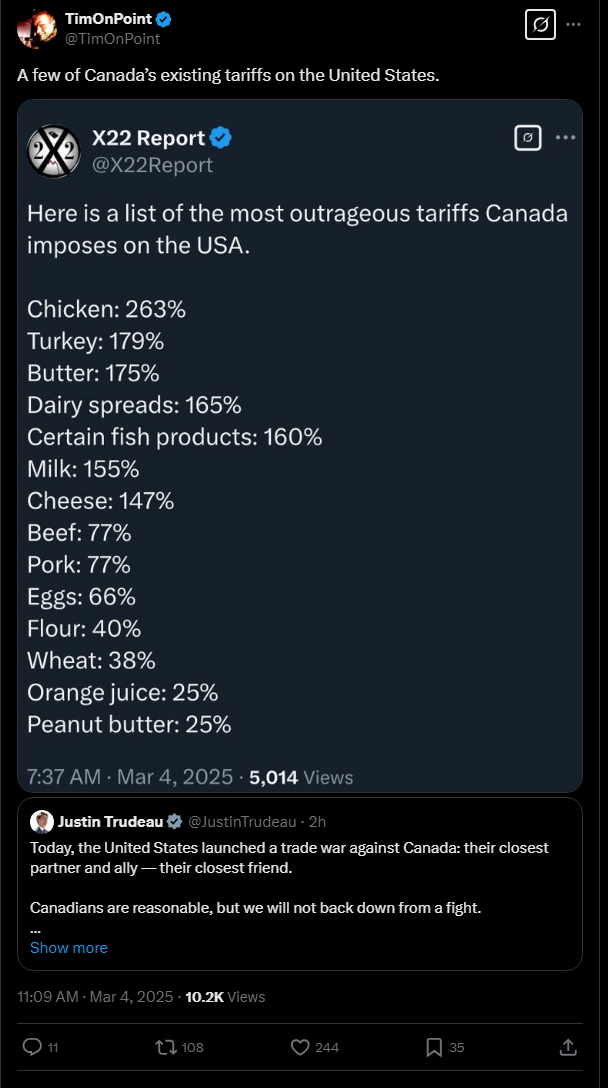Click the reply comment icon
Screen dimensions: 608x1088
tap(32, 1047)
